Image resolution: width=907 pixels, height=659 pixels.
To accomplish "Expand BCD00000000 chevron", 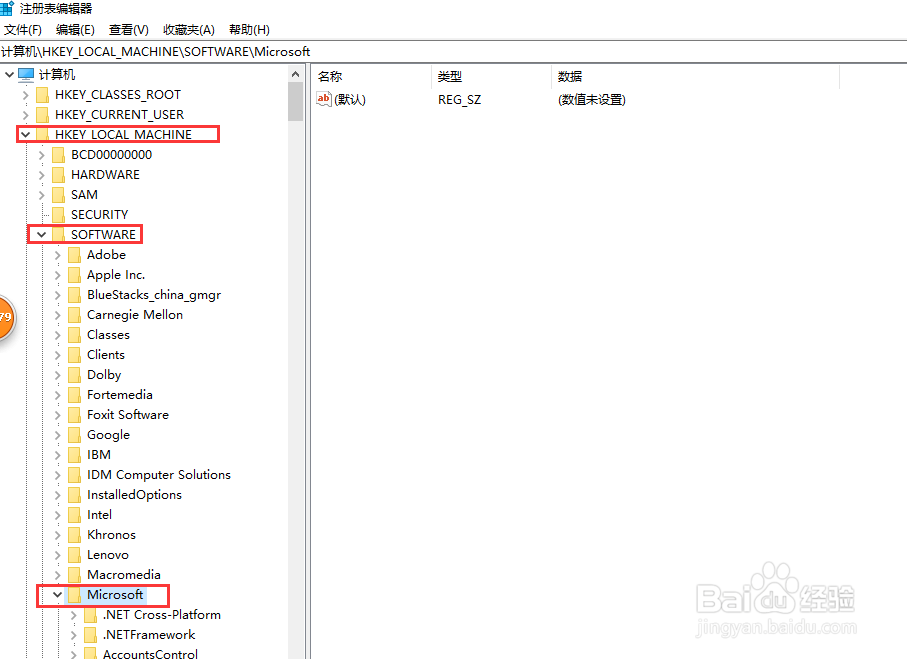I will pos(42,155).
